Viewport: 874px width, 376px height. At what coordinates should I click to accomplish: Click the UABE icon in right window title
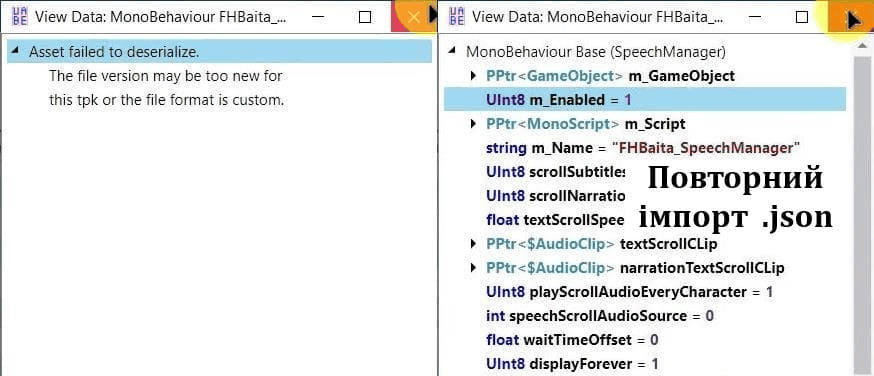point(457,17)
